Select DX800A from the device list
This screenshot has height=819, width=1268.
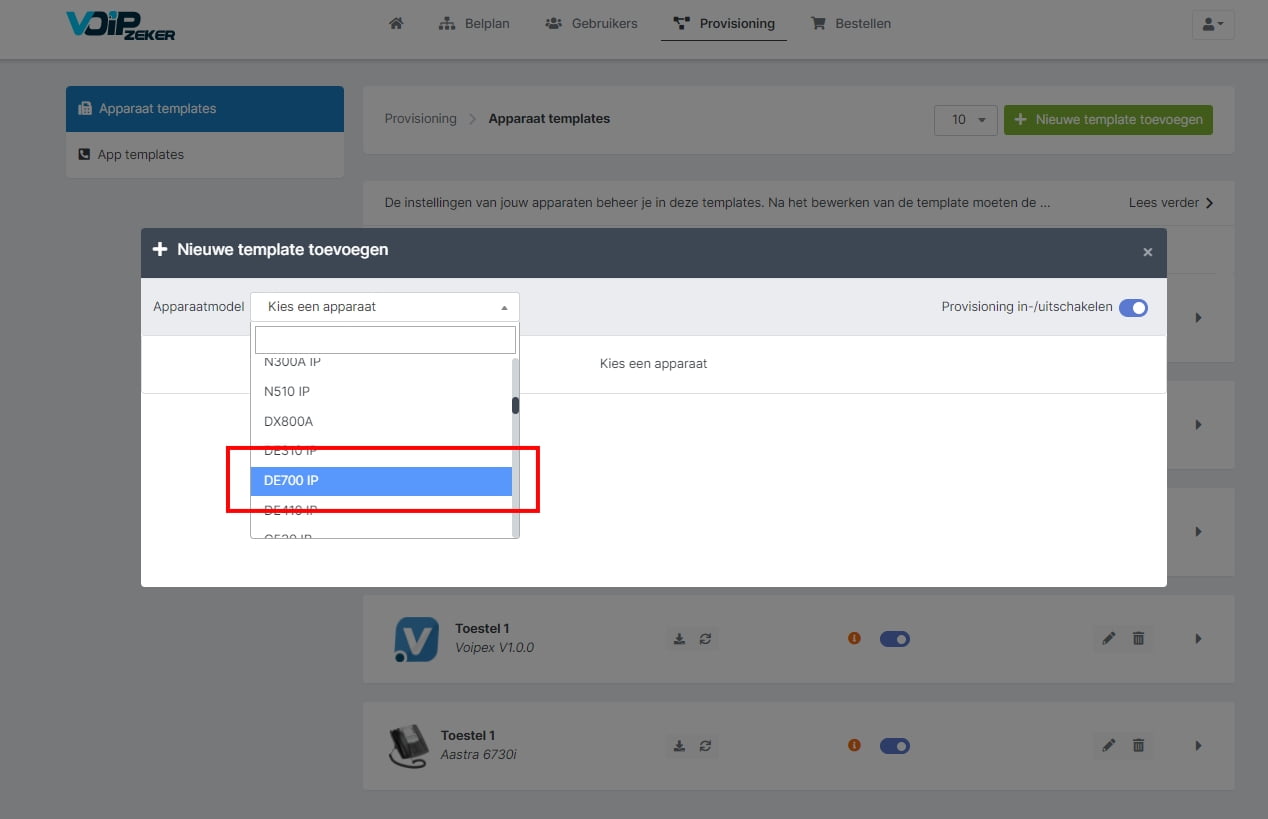[x=381, y=421]
